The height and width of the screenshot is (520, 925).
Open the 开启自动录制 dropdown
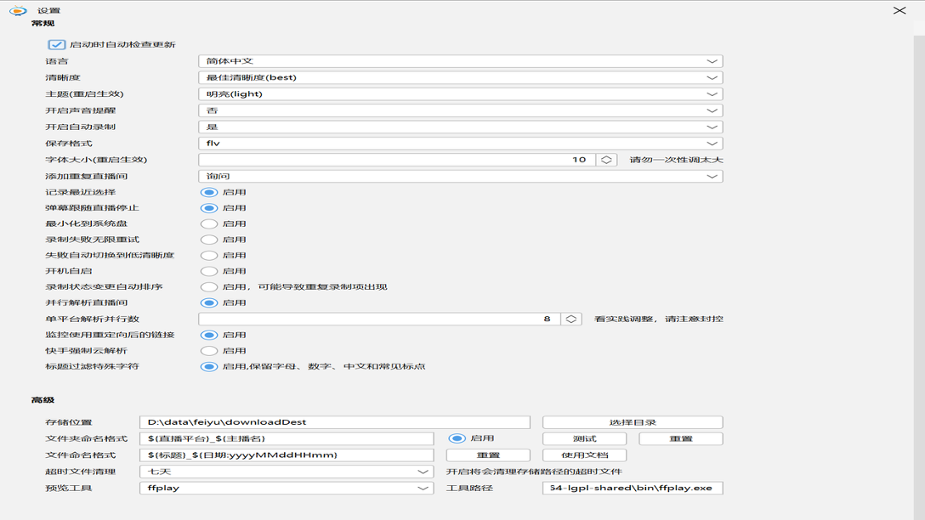pos(460,127)
